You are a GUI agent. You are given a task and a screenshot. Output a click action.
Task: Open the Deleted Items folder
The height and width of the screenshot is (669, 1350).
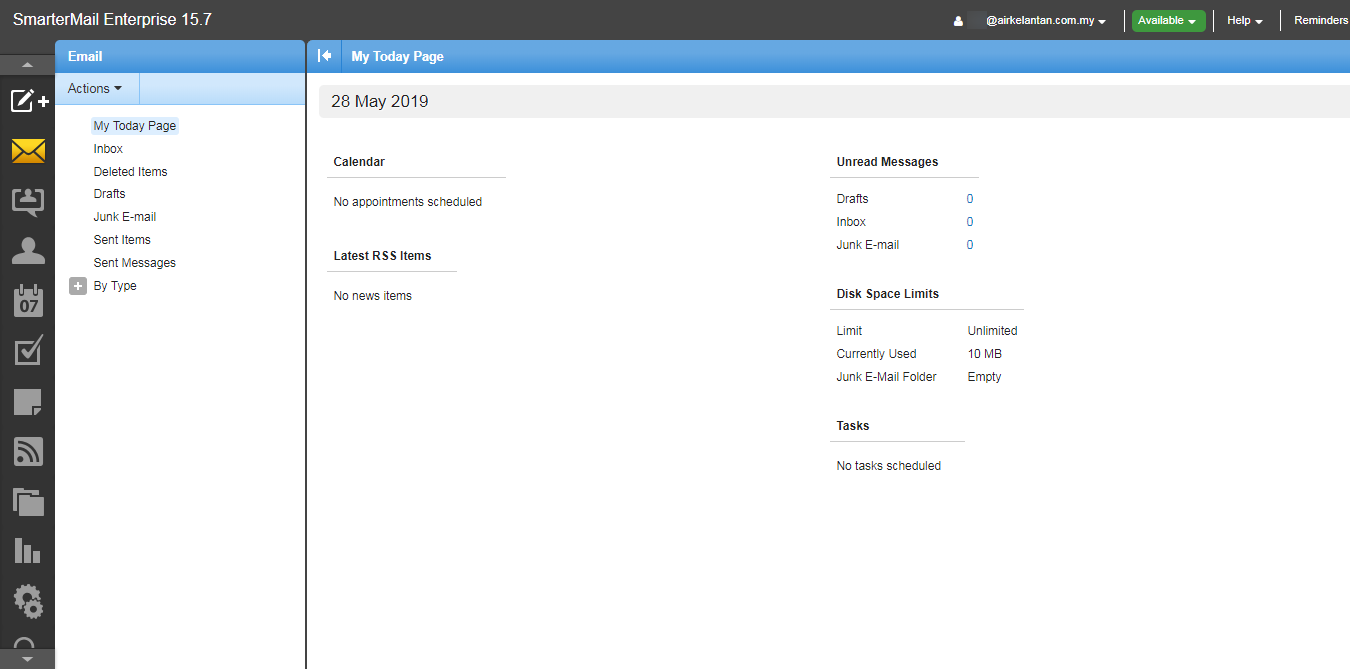[130, 172]
